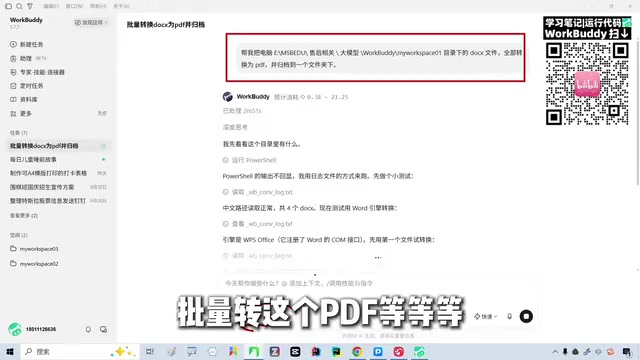The height and width of the screenshot is (360, 640).
Task: Click the user prompt message bubble
Action: (x=381, y=58)
